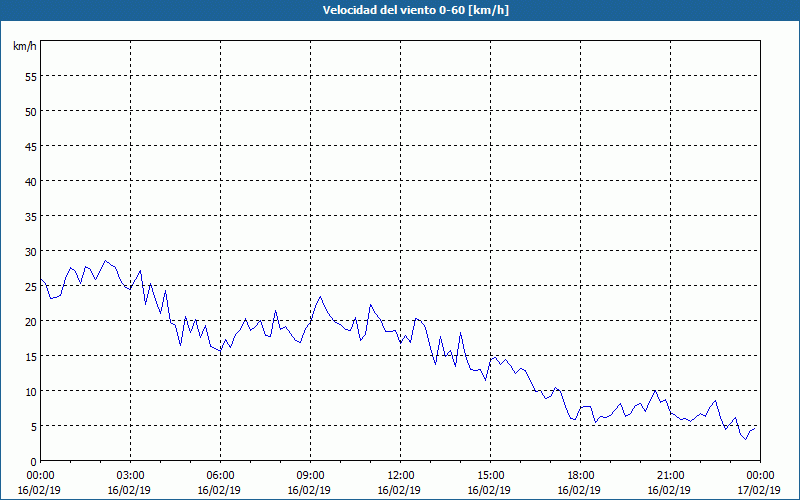800x500 pixels.
Task: Click the "17/02/19" date label
Action: tap(759, 490)
